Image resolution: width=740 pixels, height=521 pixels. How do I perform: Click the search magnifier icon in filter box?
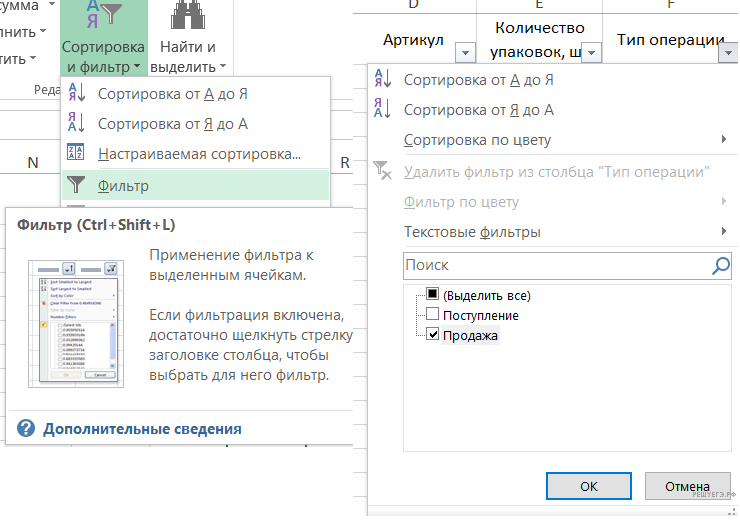point(720,266)
